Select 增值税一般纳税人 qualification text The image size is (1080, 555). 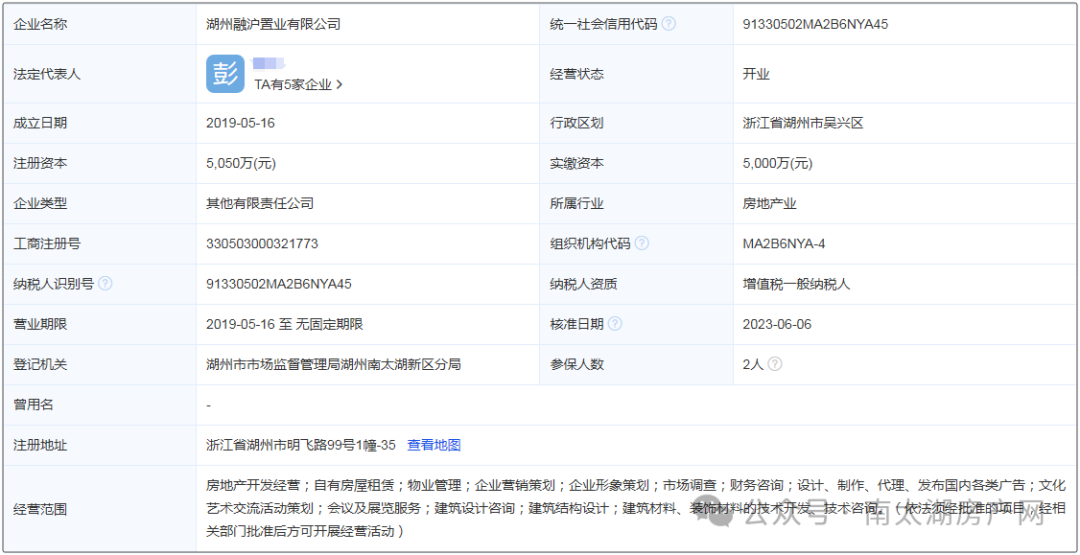[796, 283]
